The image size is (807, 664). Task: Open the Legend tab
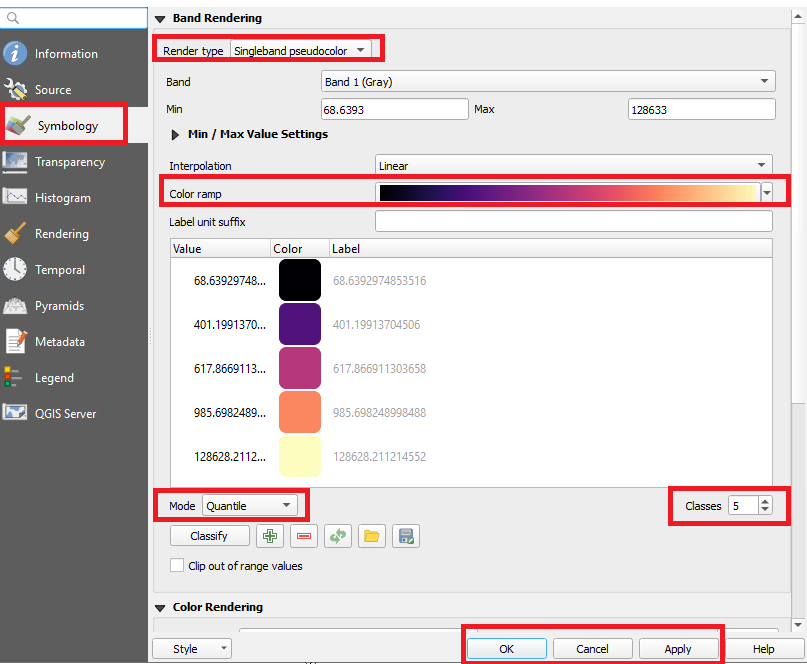(74, 378)
